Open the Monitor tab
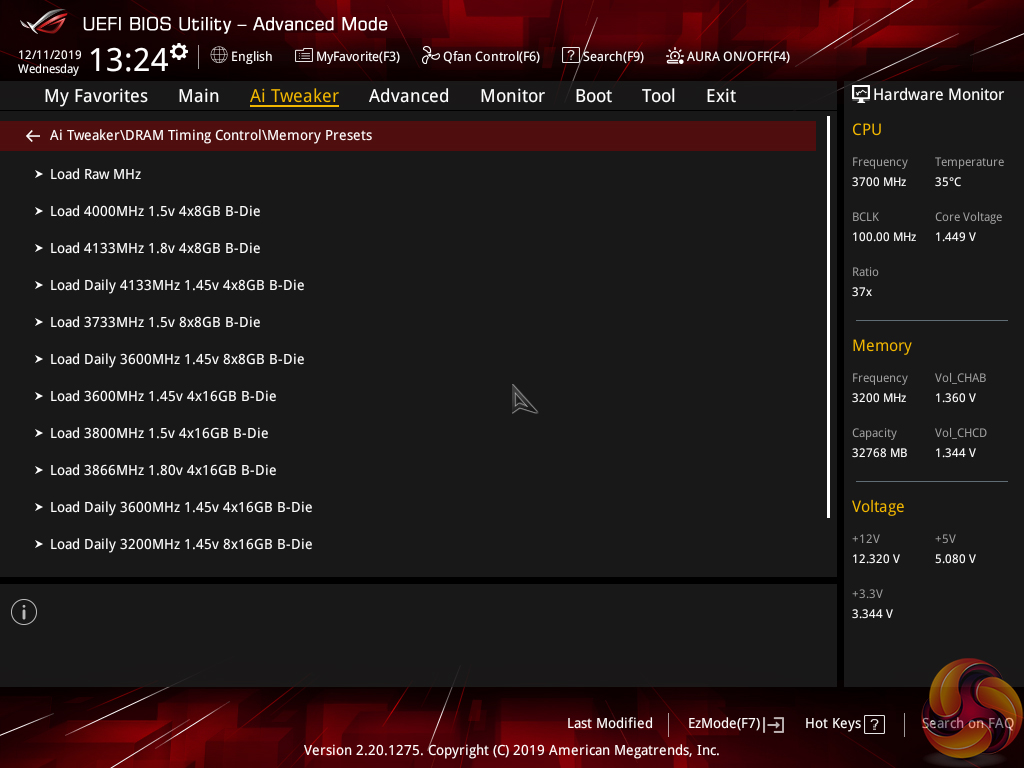The image size is (1024, 768). pos(512,96)
